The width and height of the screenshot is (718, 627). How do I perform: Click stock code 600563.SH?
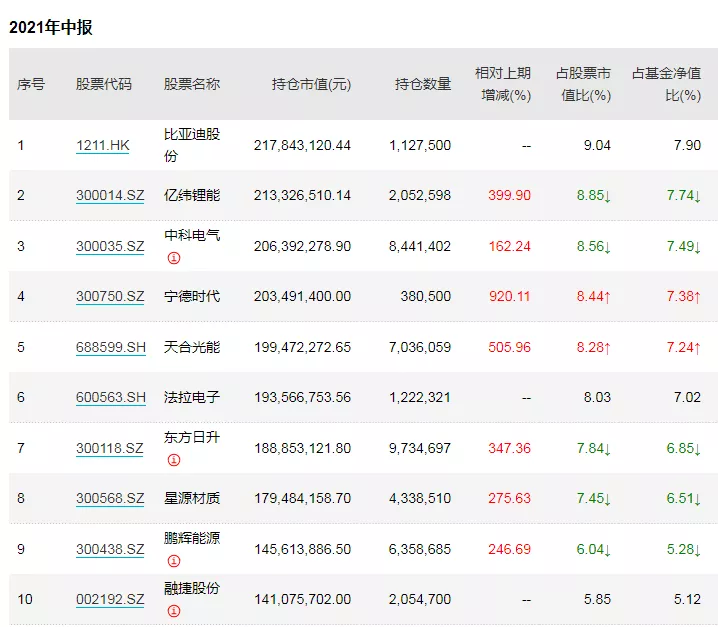coord(111,398)
